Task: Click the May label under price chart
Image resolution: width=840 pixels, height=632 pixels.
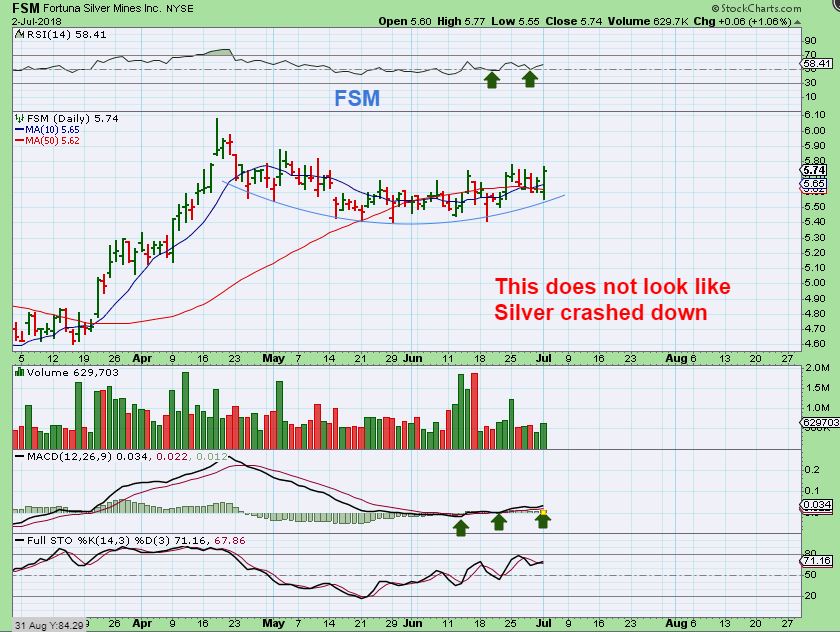Action: click(x=273, y=358)
